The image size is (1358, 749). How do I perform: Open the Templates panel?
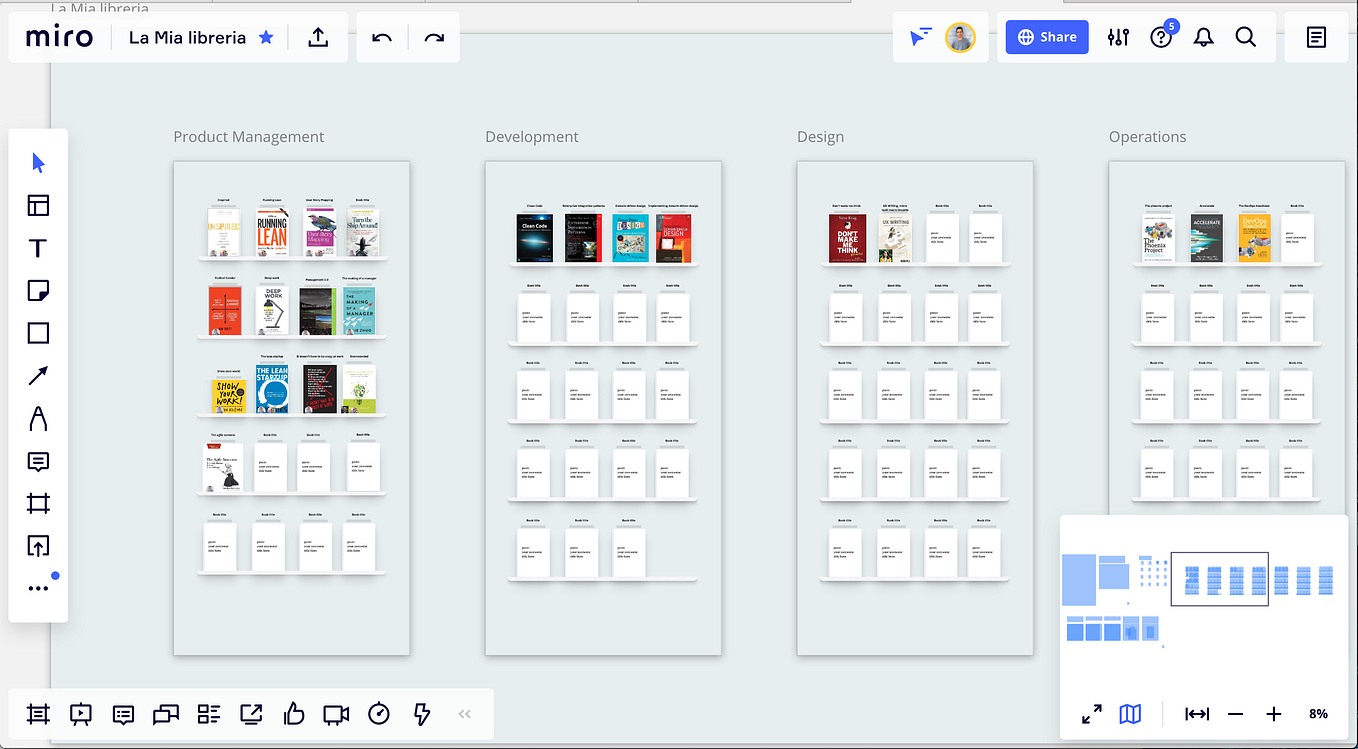[38, 204]
